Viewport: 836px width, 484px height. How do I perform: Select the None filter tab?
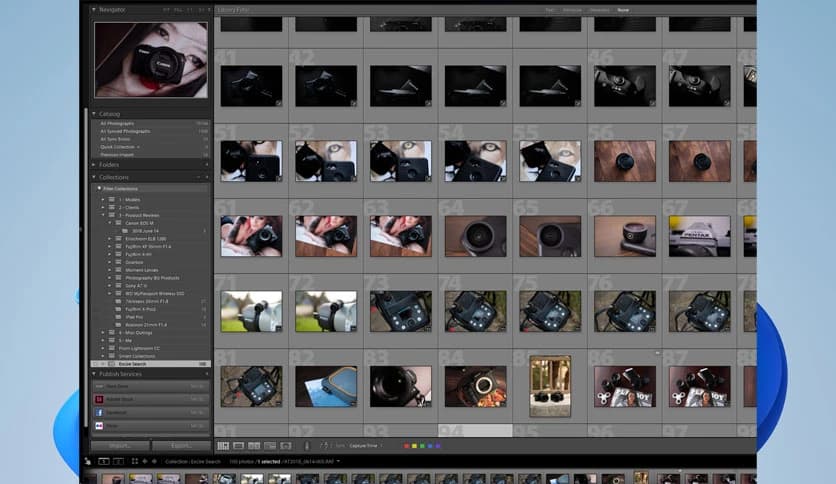(623, 10)
